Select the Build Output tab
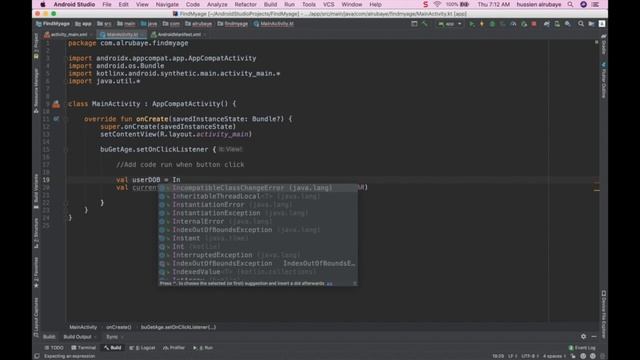 [80, 337]
